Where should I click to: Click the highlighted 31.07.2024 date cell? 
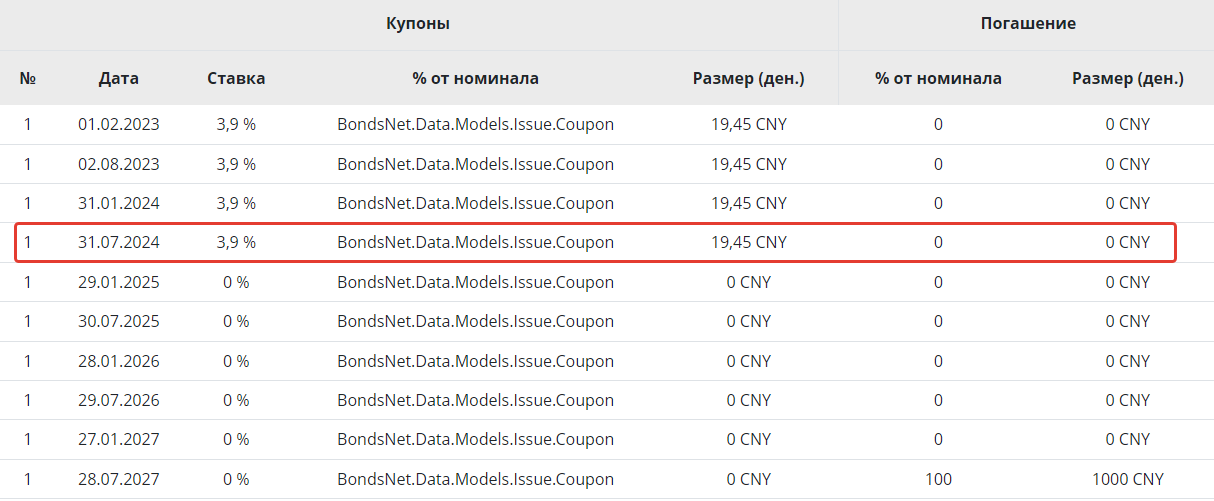click(x=119, y=242)
